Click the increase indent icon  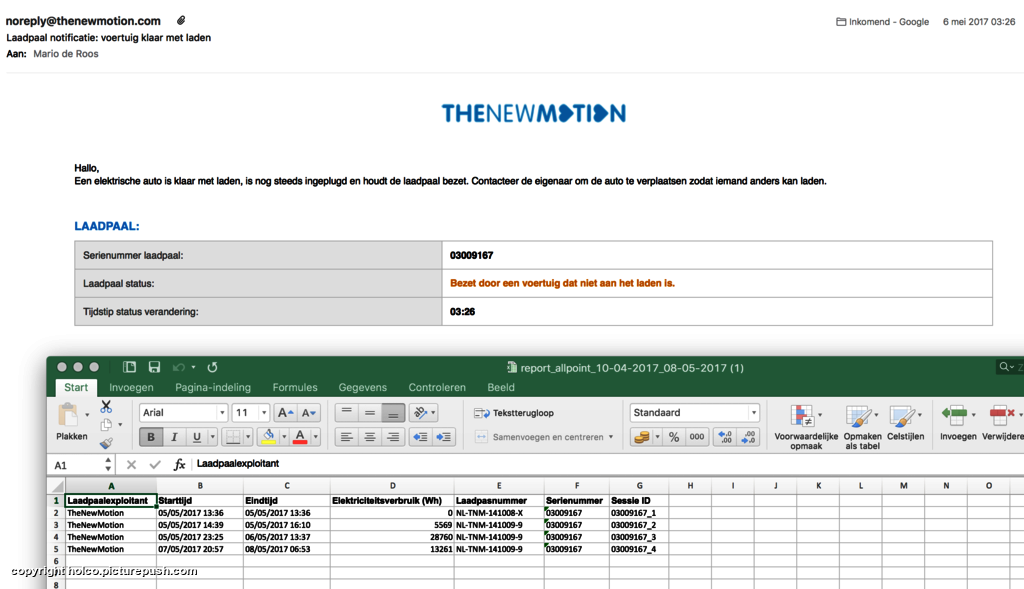[x=444, y=437]
